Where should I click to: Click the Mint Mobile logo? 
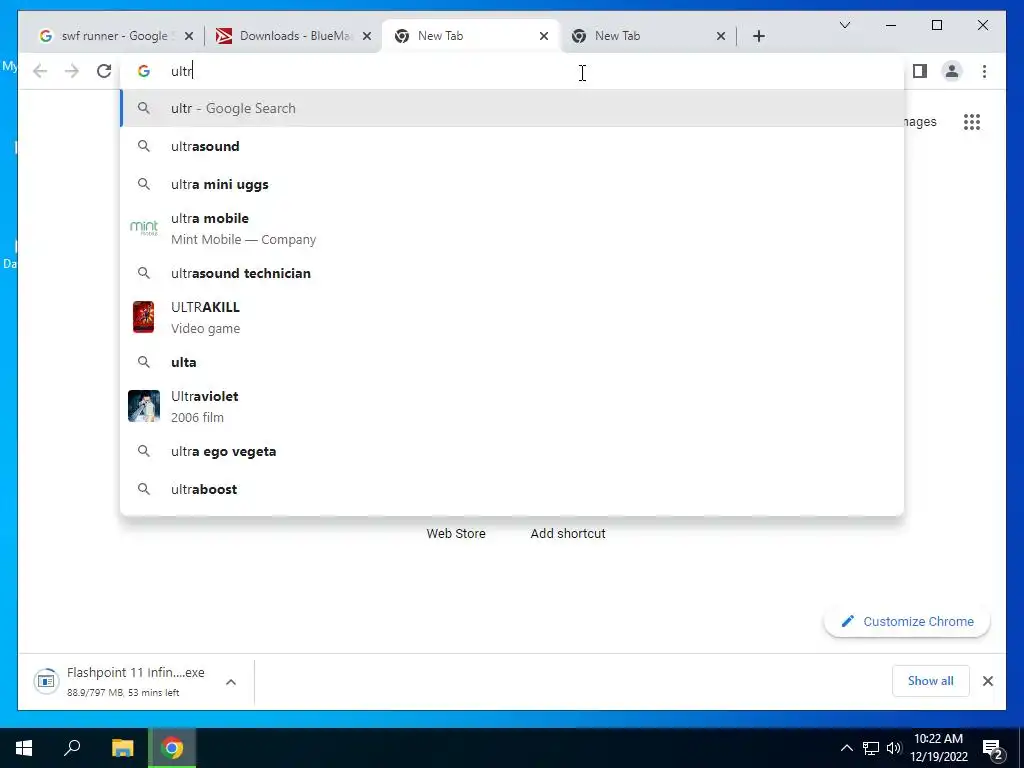[144, 228]
